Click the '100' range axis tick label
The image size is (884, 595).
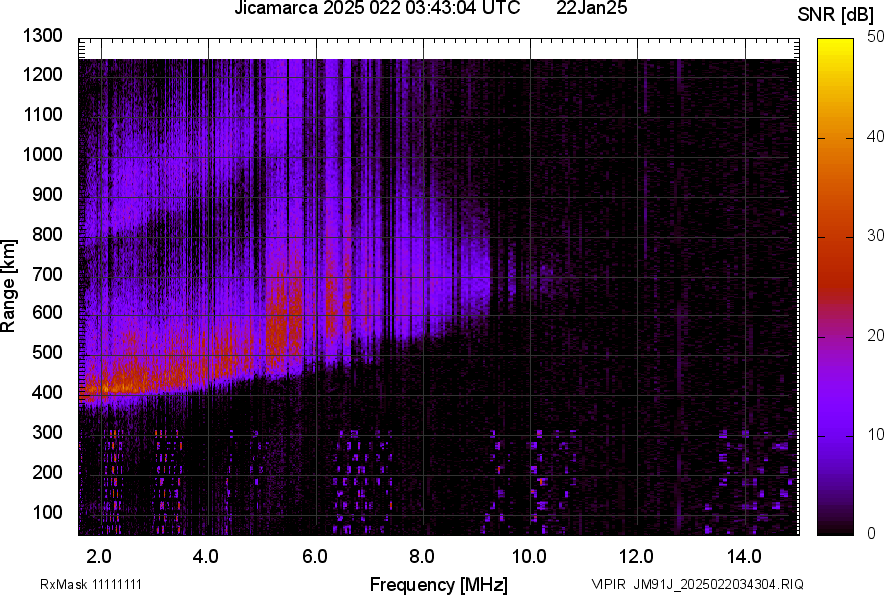coord(45,512)
